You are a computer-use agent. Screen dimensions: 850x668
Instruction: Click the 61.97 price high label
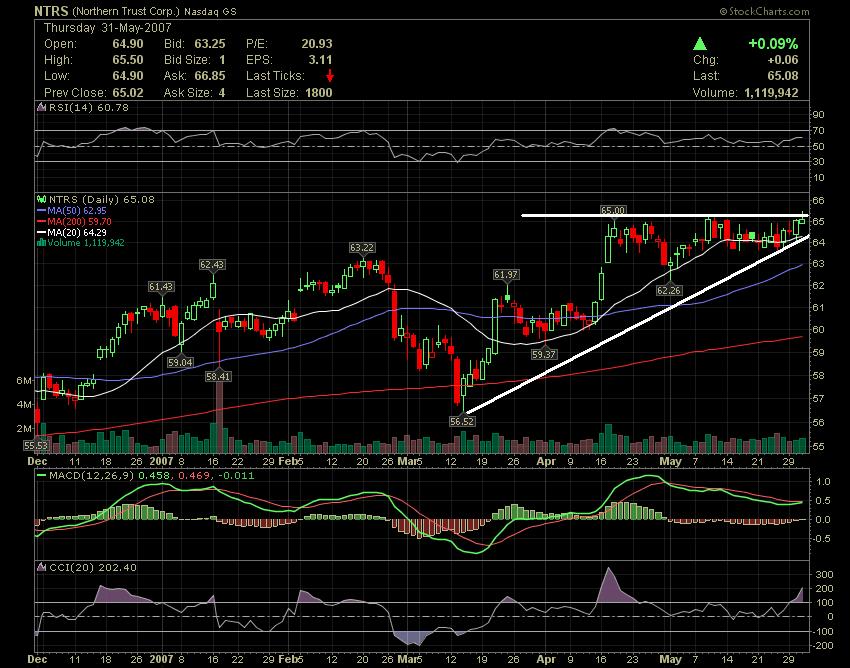(506, 275)
